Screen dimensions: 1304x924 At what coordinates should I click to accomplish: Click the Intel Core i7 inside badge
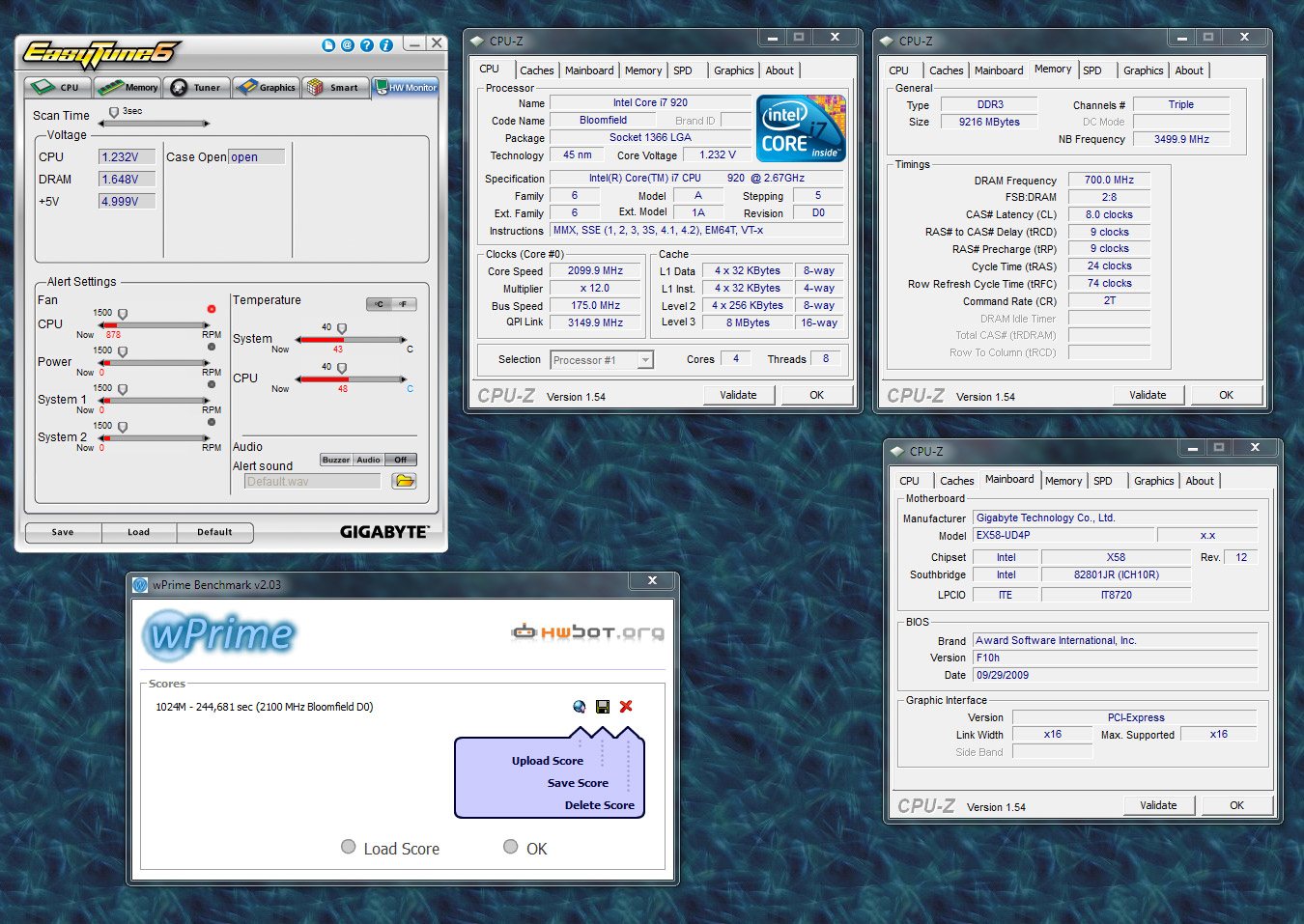pos(801,127)
